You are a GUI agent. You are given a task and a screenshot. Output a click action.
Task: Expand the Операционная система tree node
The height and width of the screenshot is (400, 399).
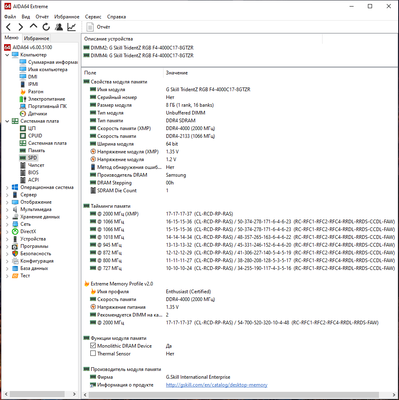point(7,187)
